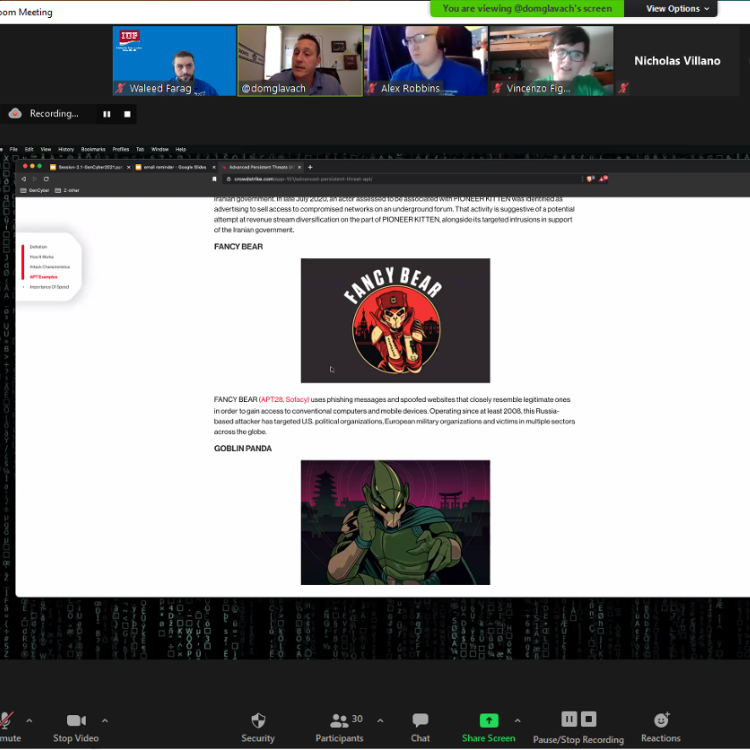Select Waleed Farag's video thumbnail
The image size is (750, 750).
click(174, 61)
